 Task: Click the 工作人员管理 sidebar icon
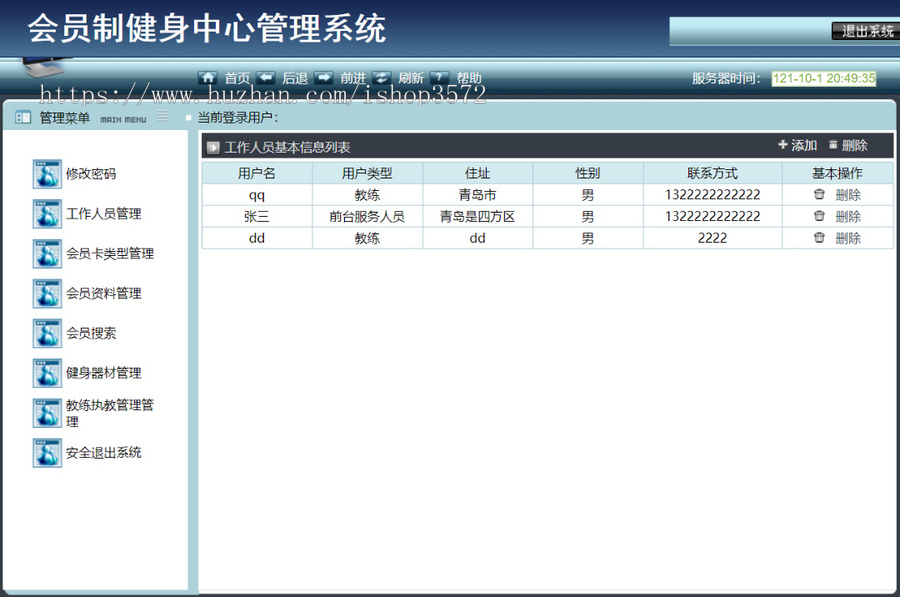(x=47, y=214)
